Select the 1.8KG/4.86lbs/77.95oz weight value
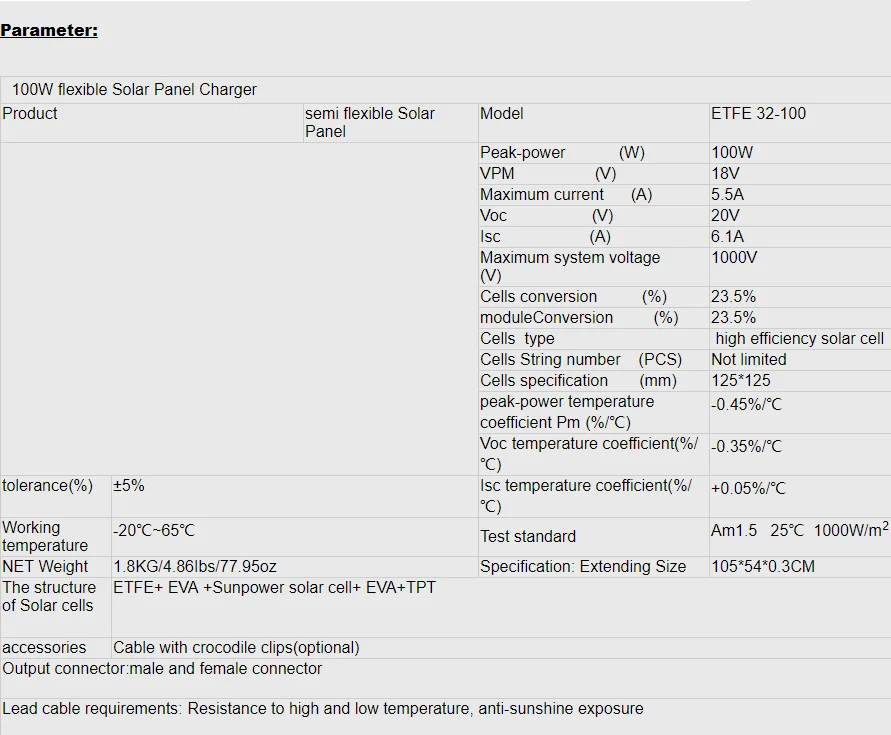 click(x=195, y=567)
